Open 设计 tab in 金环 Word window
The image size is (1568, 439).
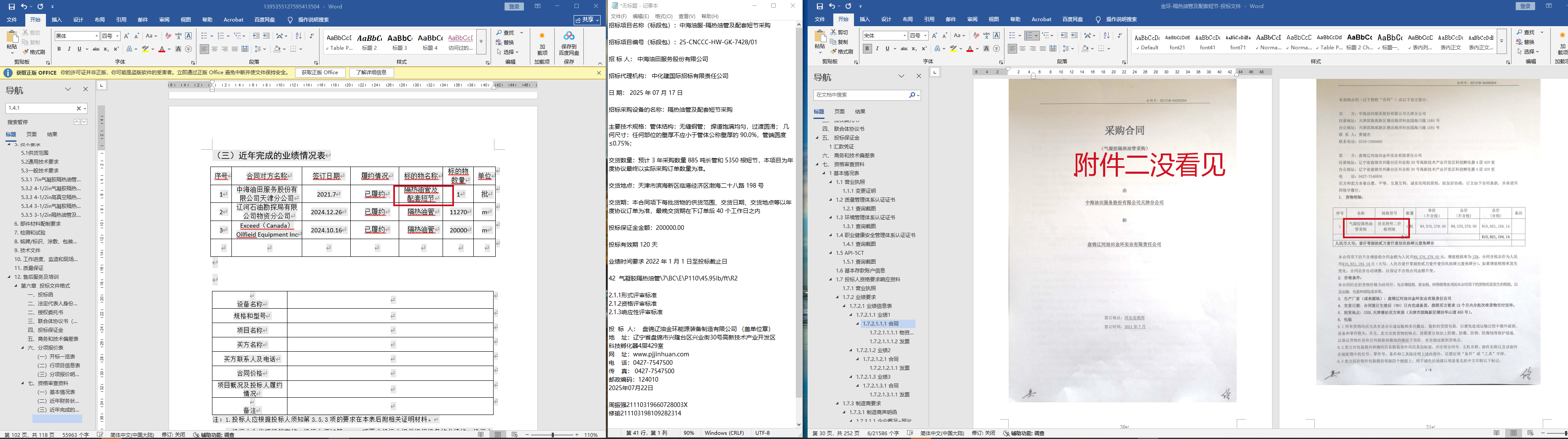[886, 19]
